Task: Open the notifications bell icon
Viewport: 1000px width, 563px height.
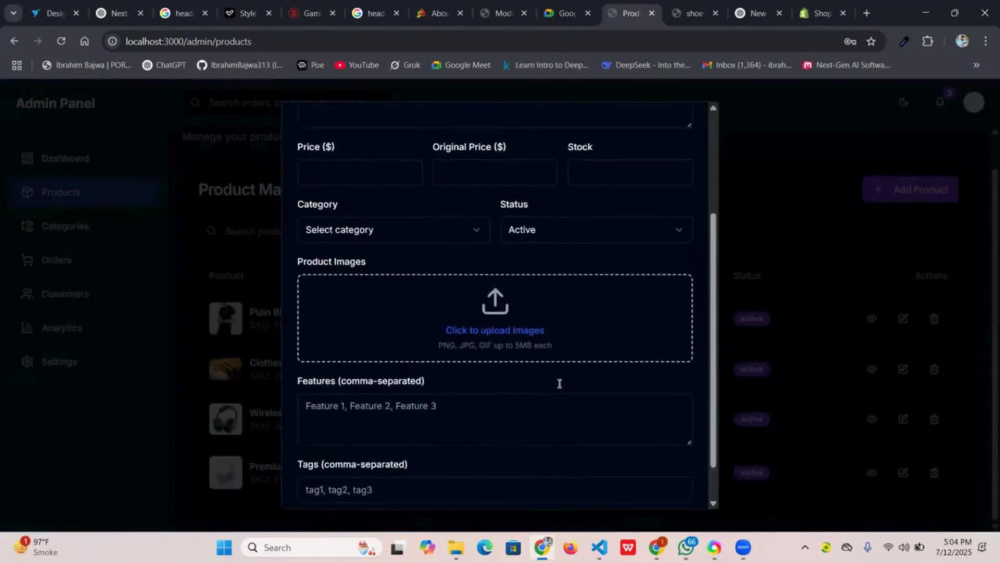Action: 940,102
